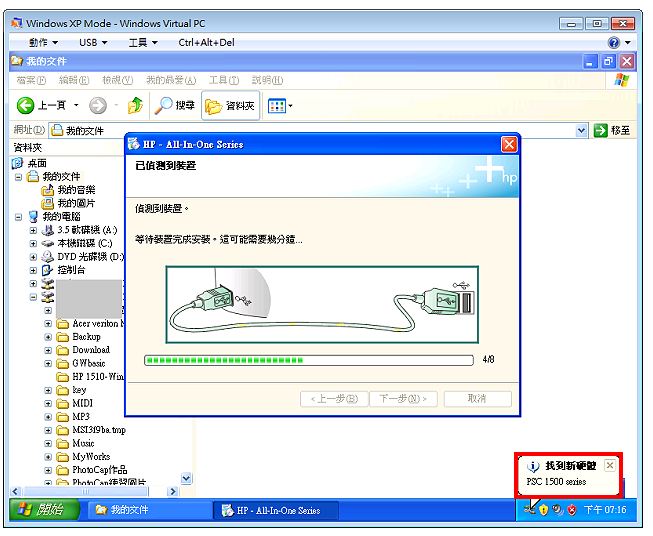Expand the 控制台 node

click(33, 270)
